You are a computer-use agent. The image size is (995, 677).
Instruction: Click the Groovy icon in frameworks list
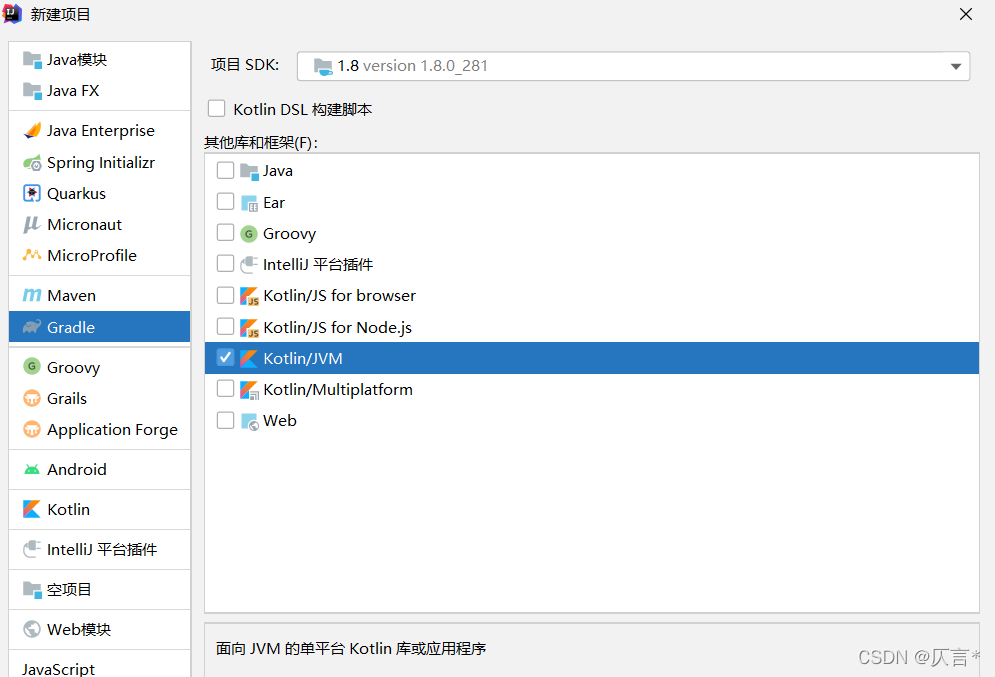coord(249,234)
